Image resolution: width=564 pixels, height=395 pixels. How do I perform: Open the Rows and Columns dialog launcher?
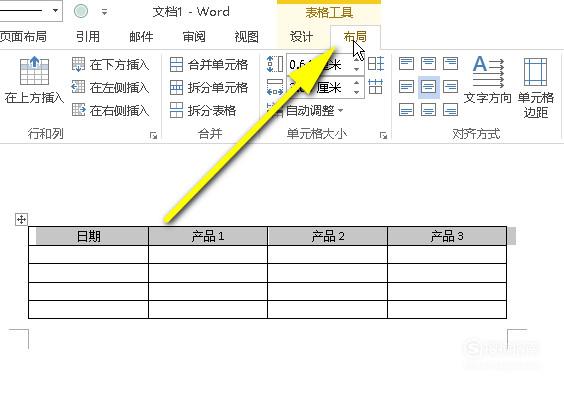click(x=154, y=136)
